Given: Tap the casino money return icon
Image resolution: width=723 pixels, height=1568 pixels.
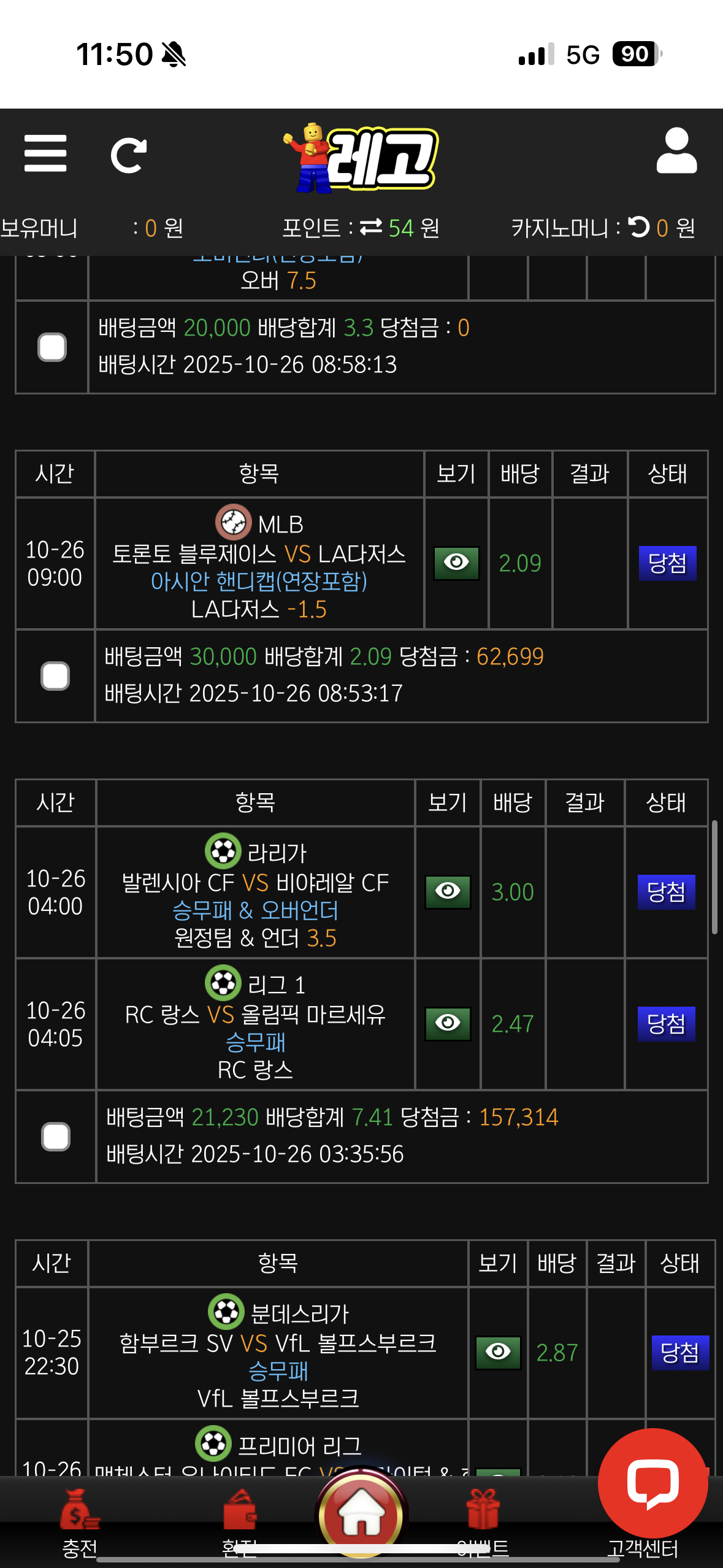Looking at the screenshot, I should [638, 227].
